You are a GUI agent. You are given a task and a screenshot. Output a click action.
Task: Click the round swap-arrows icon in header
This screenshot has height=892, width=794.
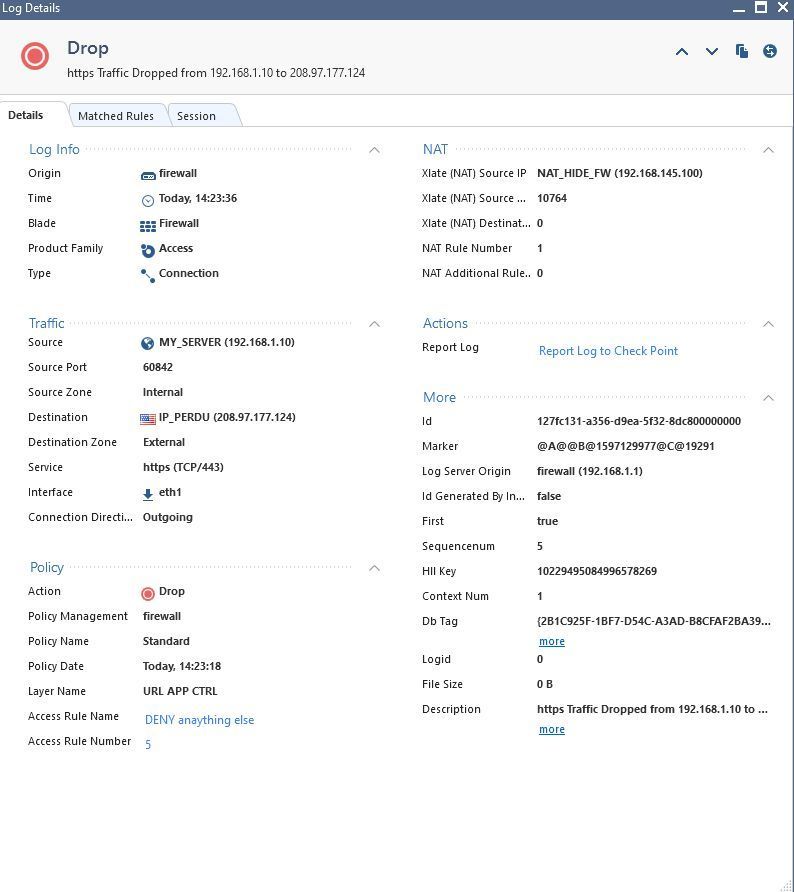click(770, 51)
